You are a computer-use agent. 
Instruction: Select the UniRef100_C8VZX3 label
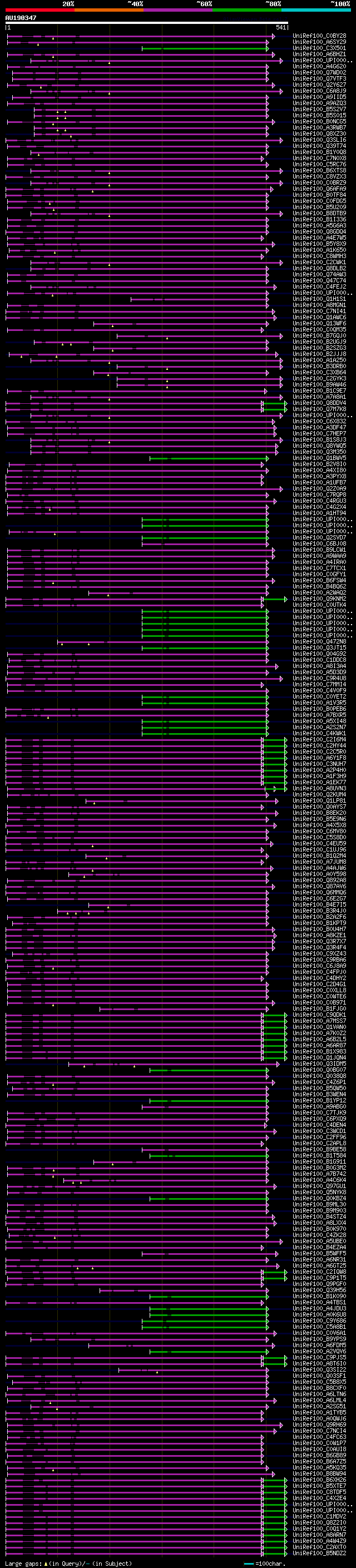pos(319,176)
